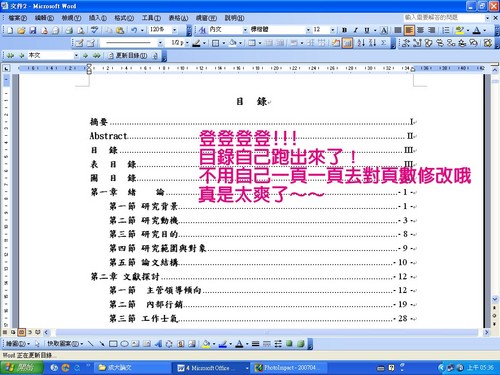Print the document with the printer icon
Viewport: 500px width, 375px height.
pyautogui.click(x=69, y=31)
